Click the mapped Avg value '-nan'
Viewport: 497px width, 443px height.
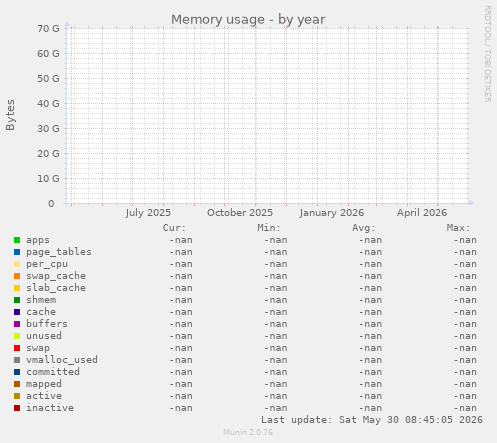[370, 384]
